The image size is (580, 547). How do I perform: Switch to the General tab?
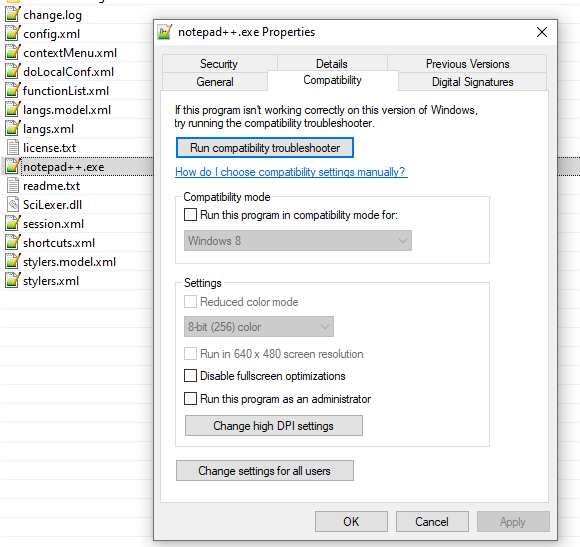click(x=215, y=82)
